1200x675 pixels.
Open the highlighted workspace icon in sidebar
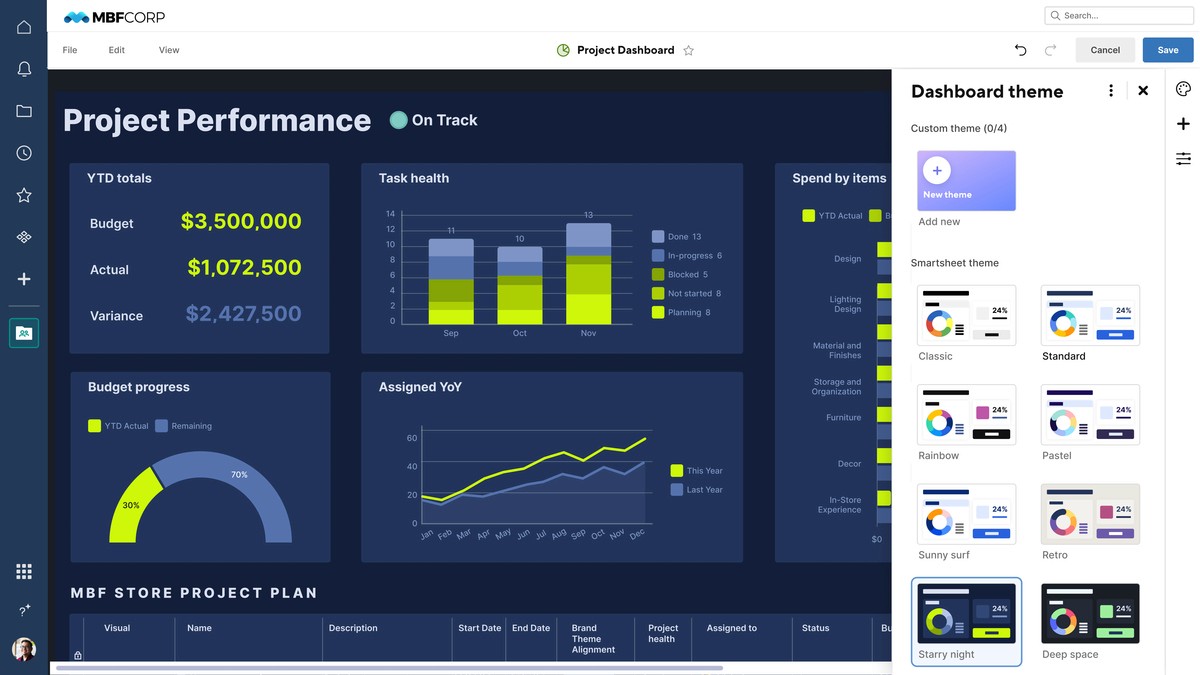[24, 333]
